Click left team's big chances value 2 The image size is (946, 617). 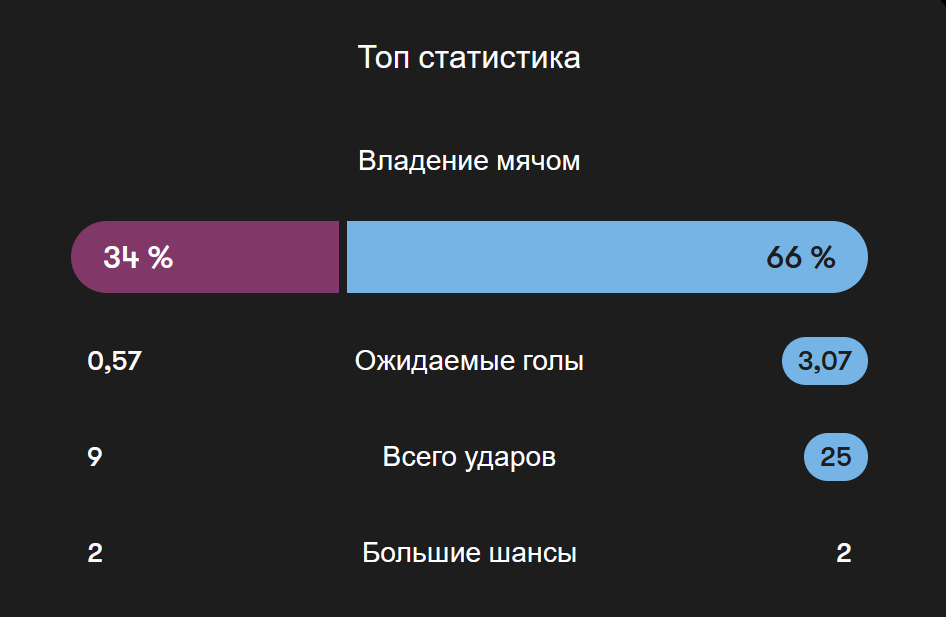click(x=95, y=553)
